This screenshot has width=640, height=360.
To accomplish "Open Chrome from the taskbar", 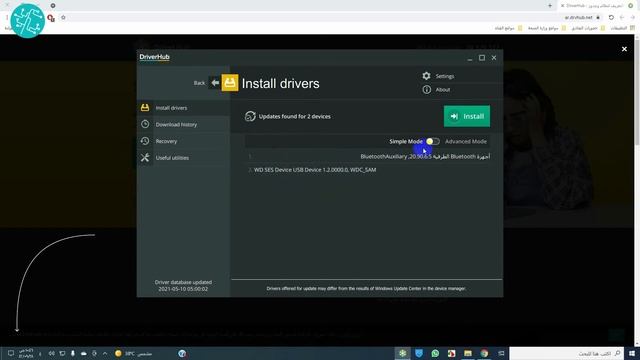I will tap(484, 353).
